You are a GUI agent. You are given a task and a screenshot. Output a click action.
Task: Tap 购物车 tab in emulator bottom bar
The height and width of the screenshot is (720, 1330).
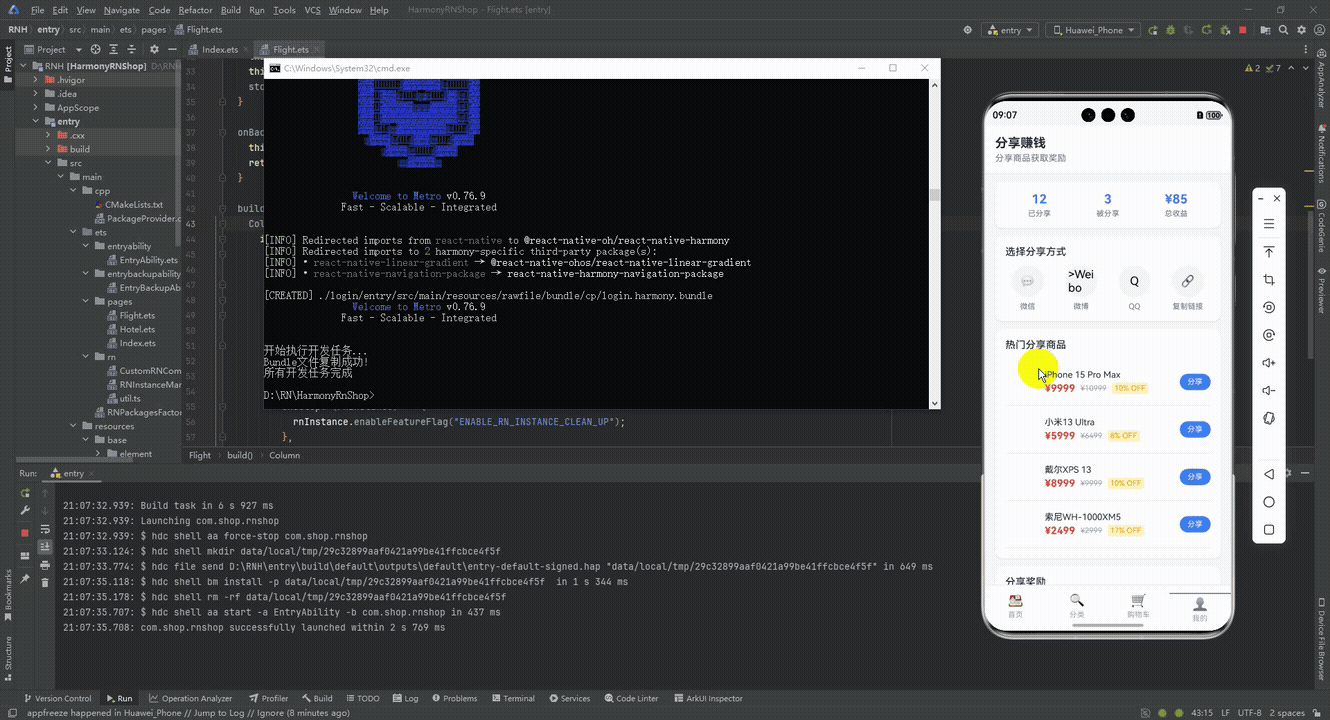[x=1138, y=606]
